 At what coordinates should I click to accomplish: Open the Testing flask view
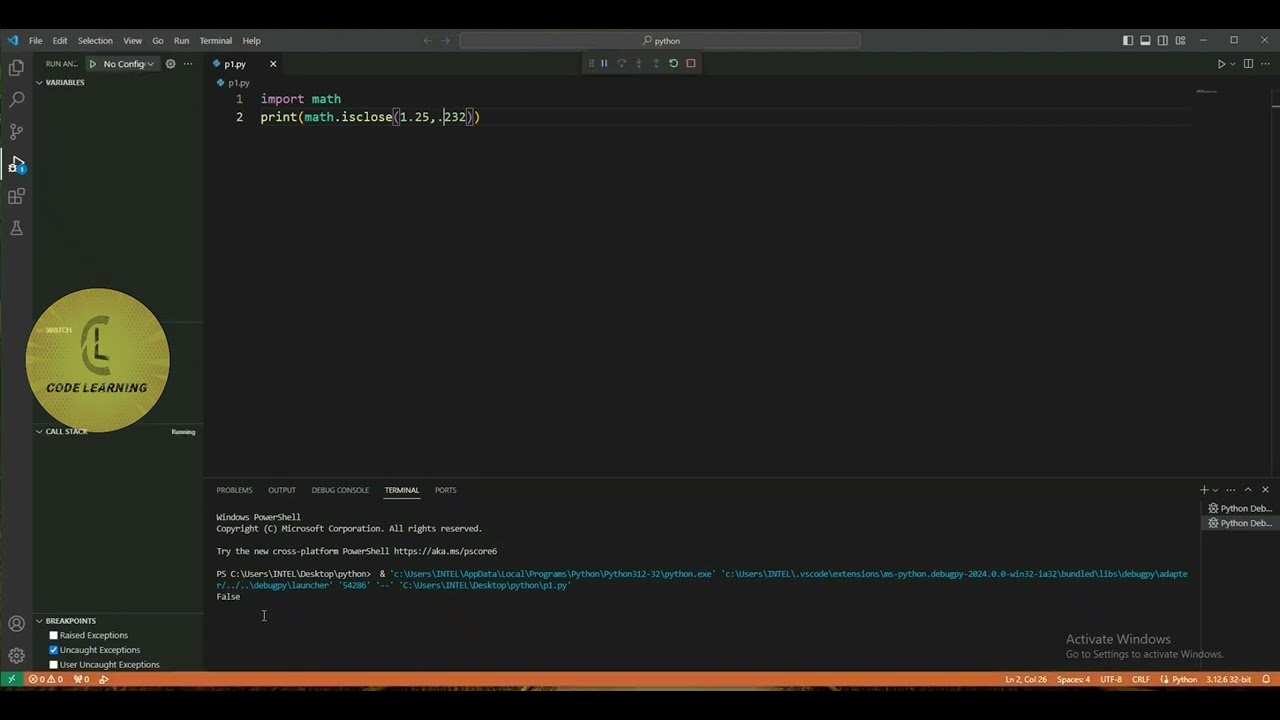(x=16, y=229)
